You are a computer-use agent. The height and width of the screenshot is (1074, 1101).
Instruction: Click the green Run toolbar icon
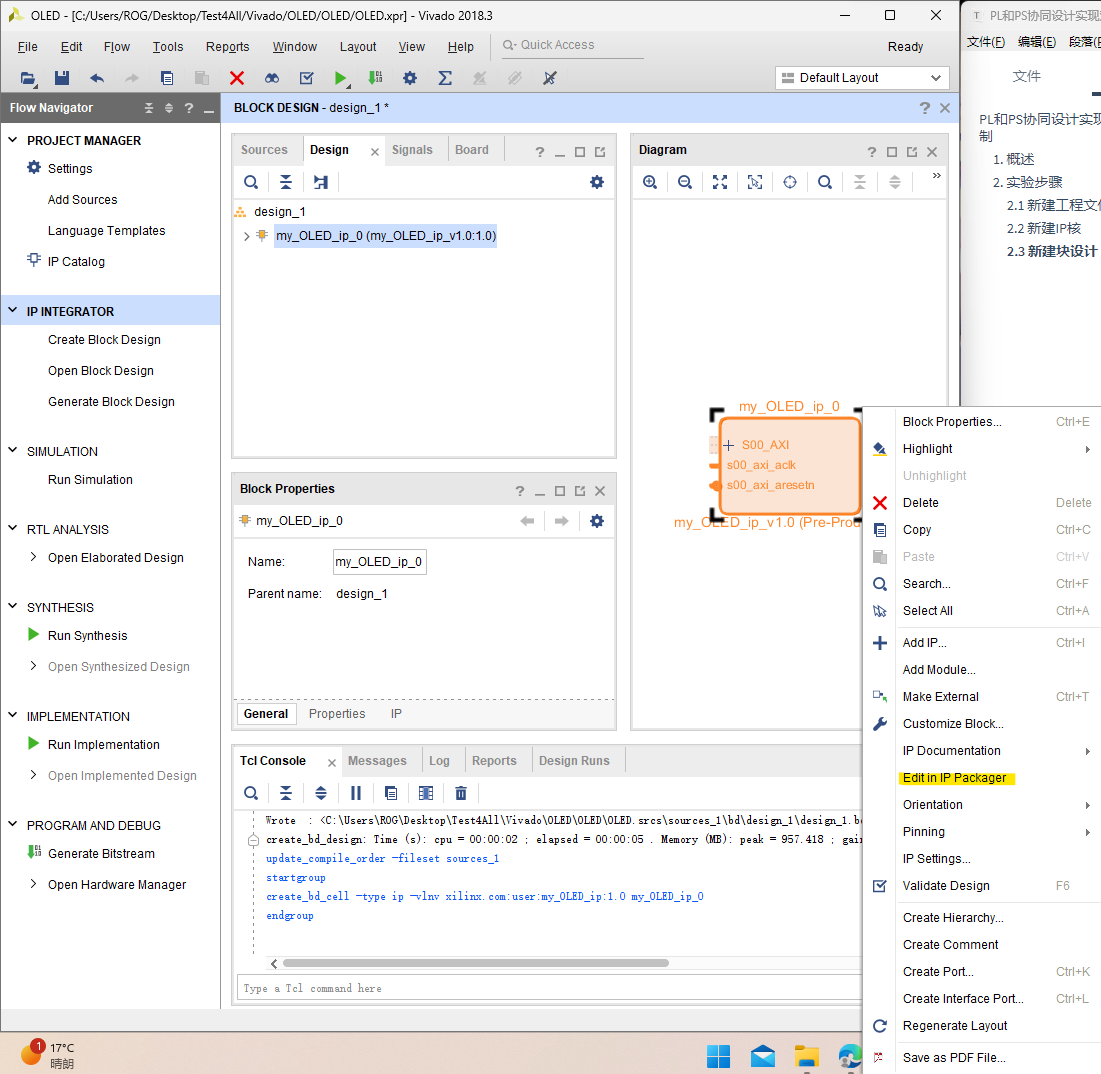point(341,78)
